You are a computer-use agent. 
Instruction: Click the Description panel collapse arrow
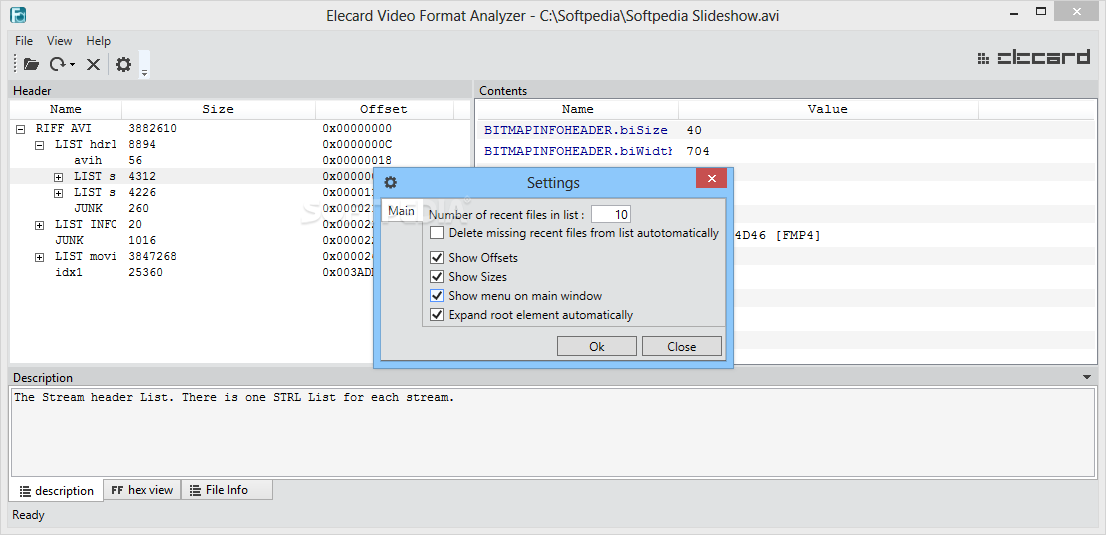(1087, 378)
